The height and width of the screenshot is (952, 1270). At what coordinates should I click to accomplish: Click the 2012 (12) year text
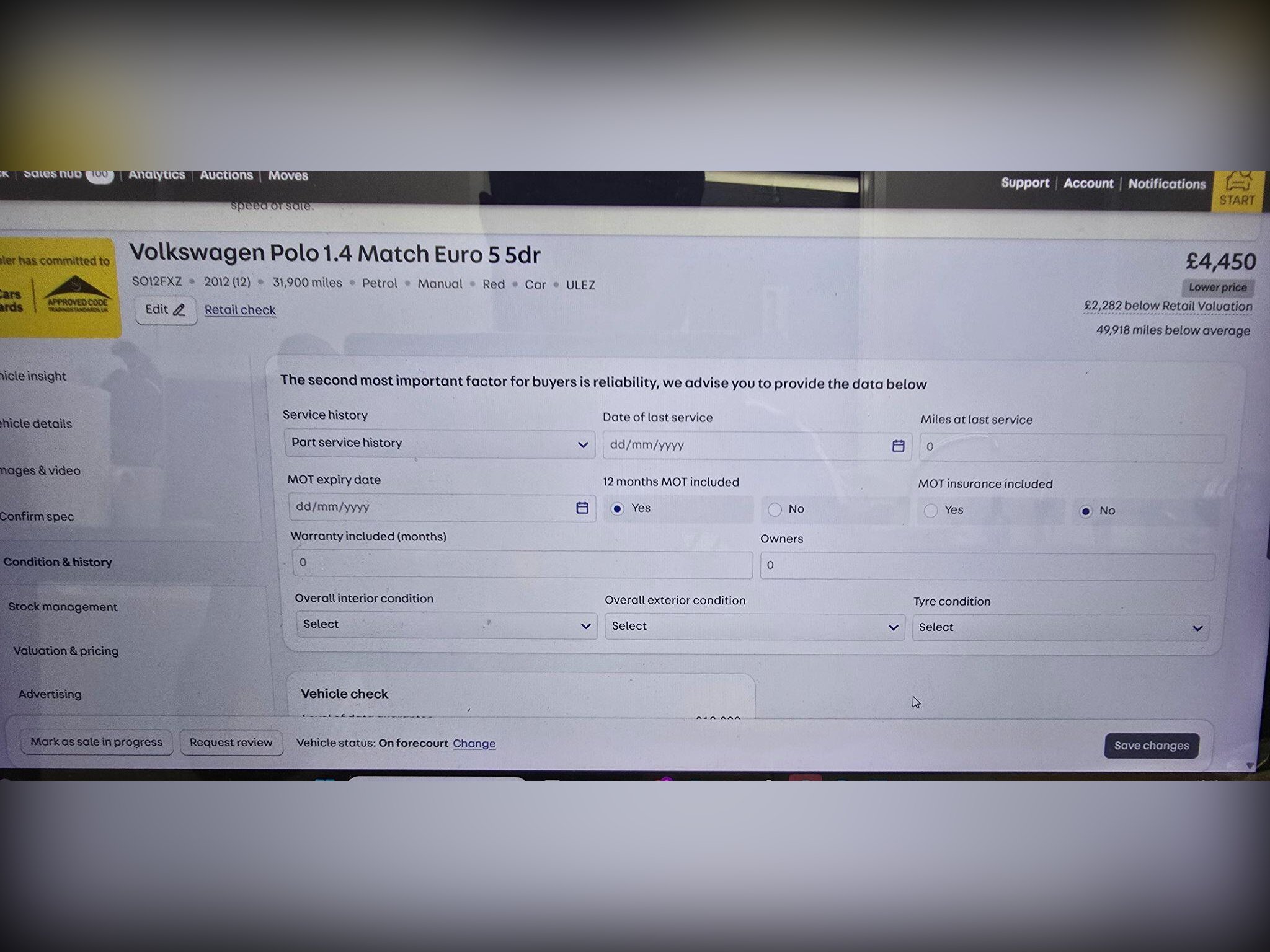click(228, 282)
